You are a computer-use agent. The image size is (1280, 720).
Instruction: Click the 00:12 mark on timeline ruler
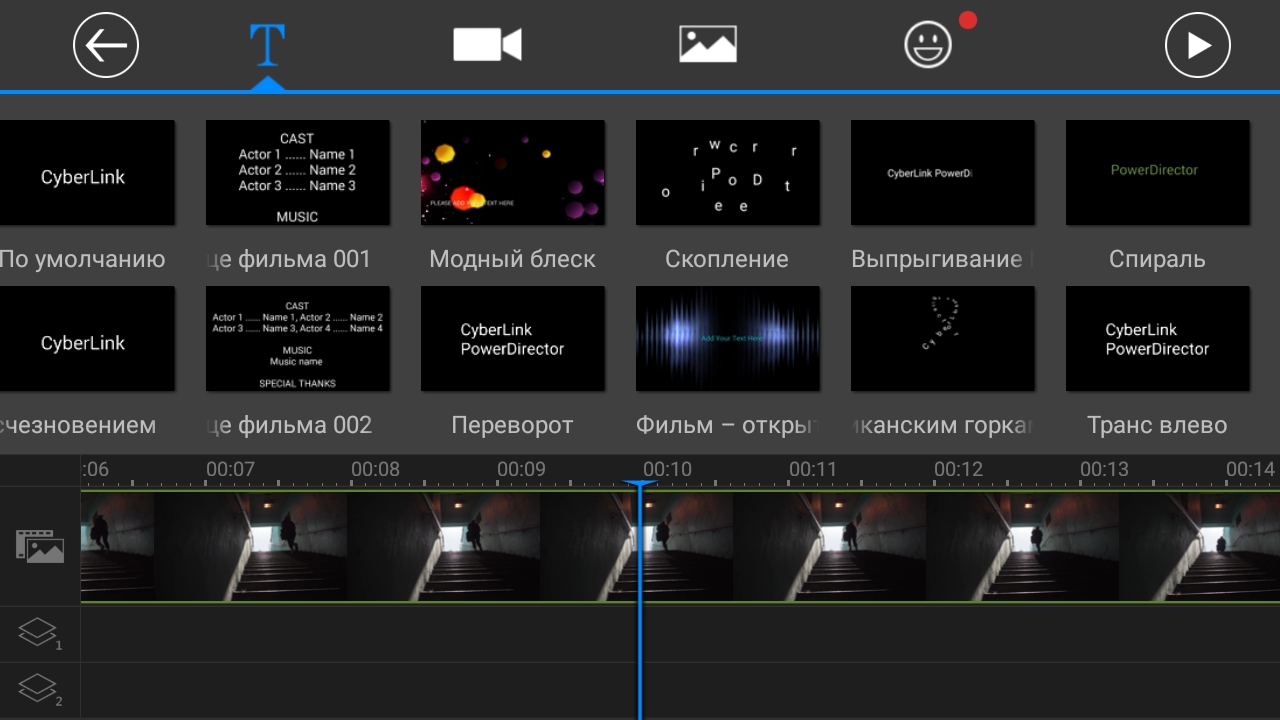pyautogui.click(x=959, y=469)
